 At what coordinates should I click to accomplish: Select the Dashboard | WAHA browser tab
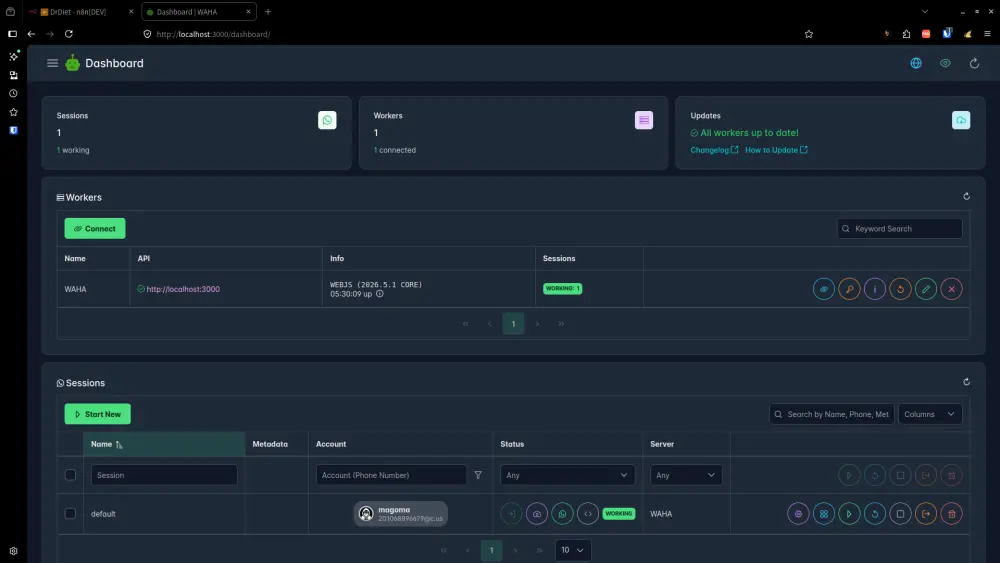198,11
